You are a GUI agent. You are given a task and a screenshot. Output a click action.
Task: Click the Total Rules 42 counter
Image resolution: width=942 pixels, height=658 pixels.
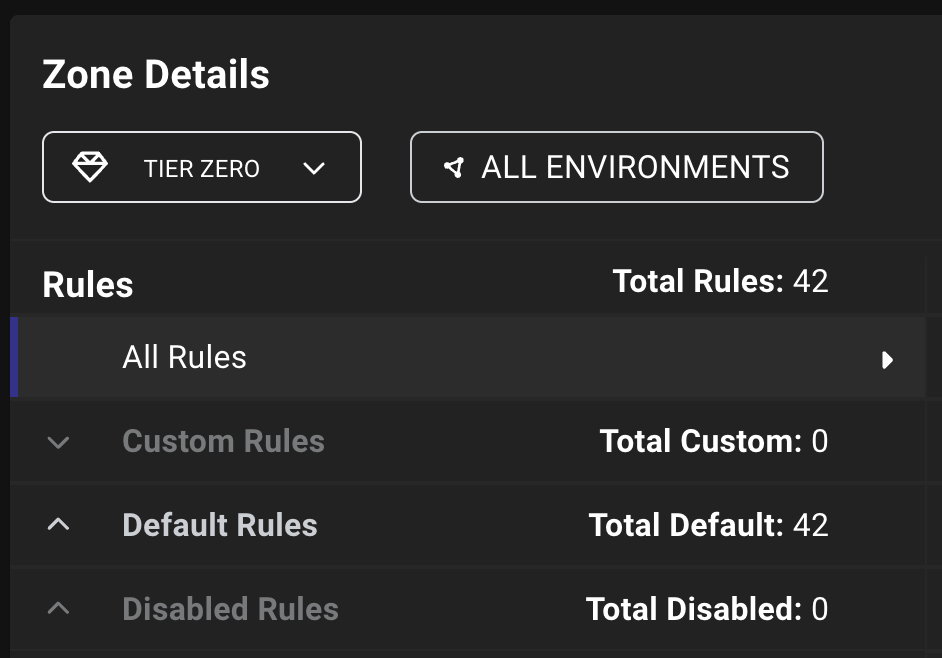720,281
